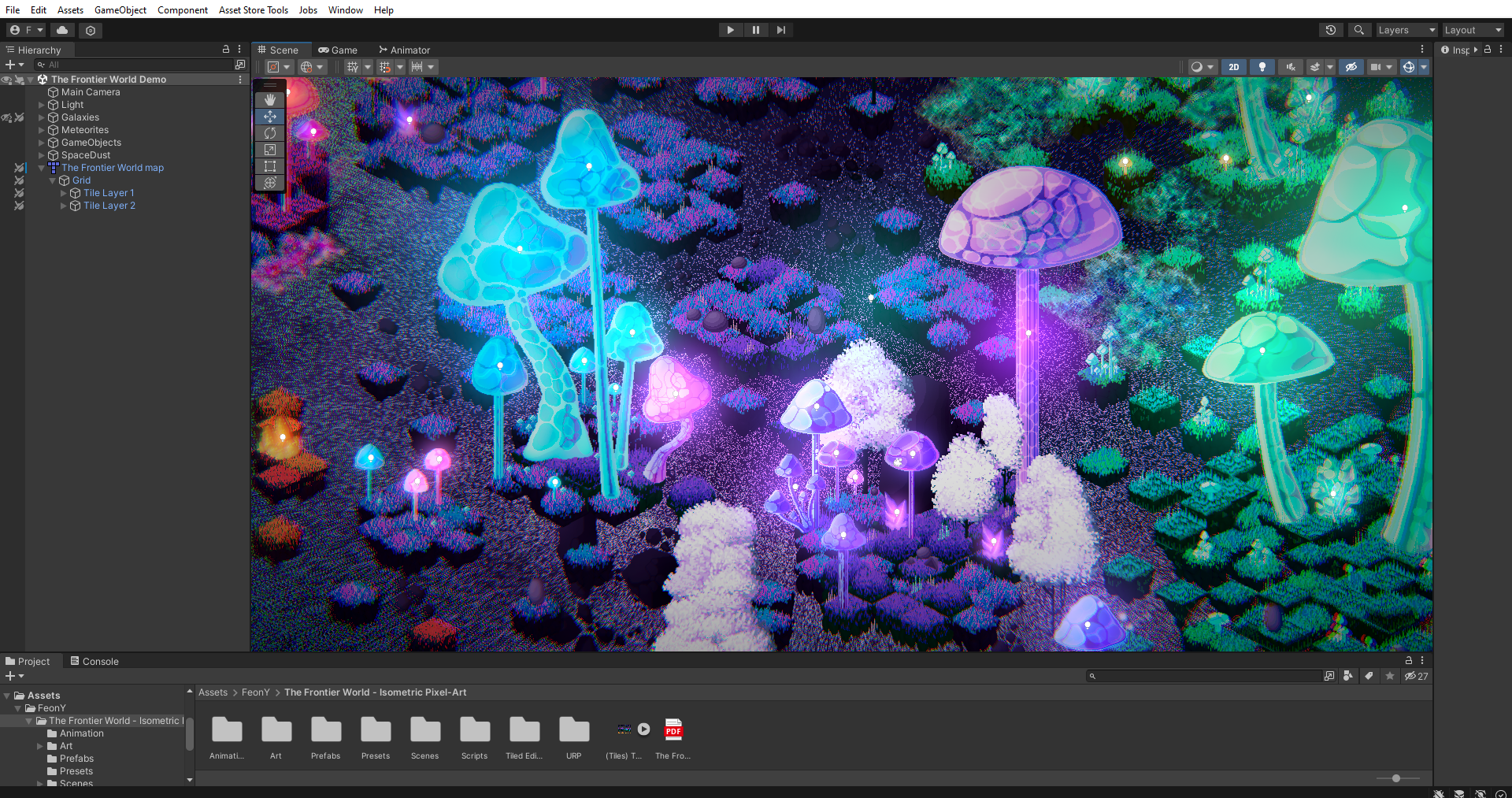The height and width of the screenshot is (798, 1512).
Task: Select the Scale tool in Scene overlay
Action: click(270, 150)
